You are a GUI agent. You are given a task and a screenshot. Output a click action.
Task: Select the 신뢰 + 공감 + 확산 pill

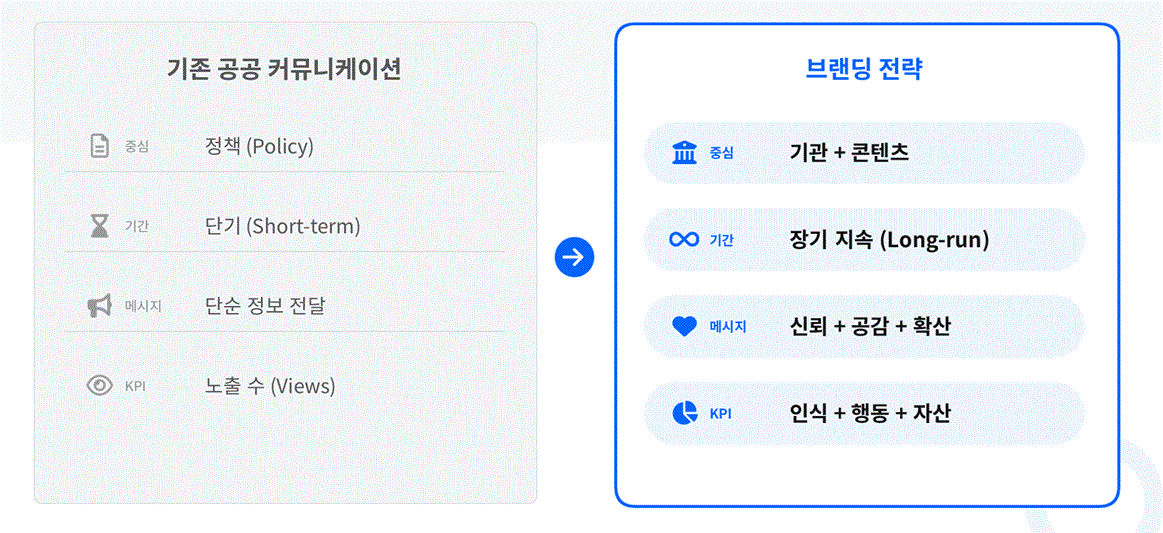[864, 326]
